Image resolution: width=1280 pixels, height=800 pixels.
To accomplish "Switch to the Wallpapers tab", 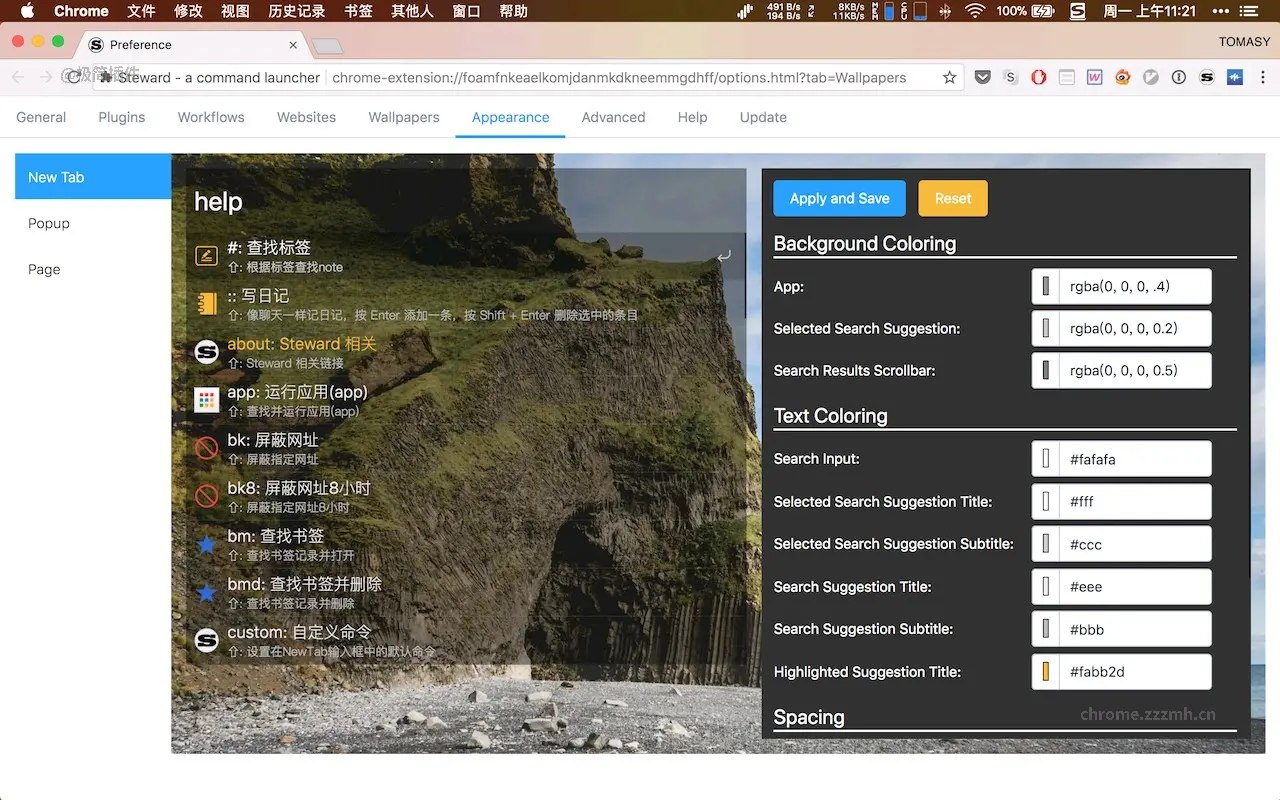I will (403, 117).
